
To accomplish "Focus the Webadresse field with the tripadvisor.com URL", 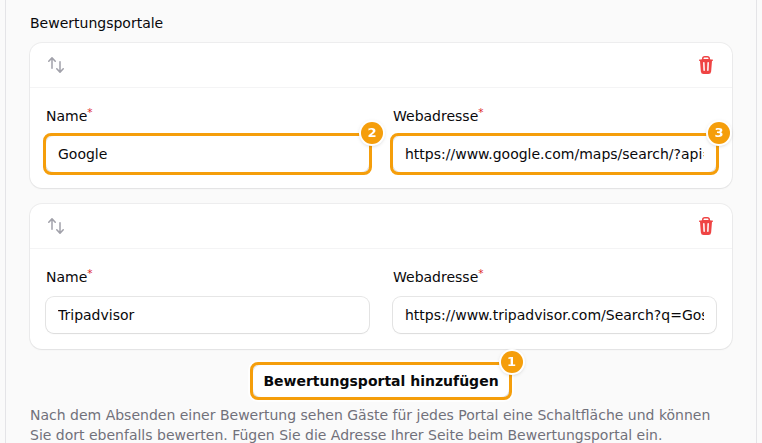I will 554,315.
